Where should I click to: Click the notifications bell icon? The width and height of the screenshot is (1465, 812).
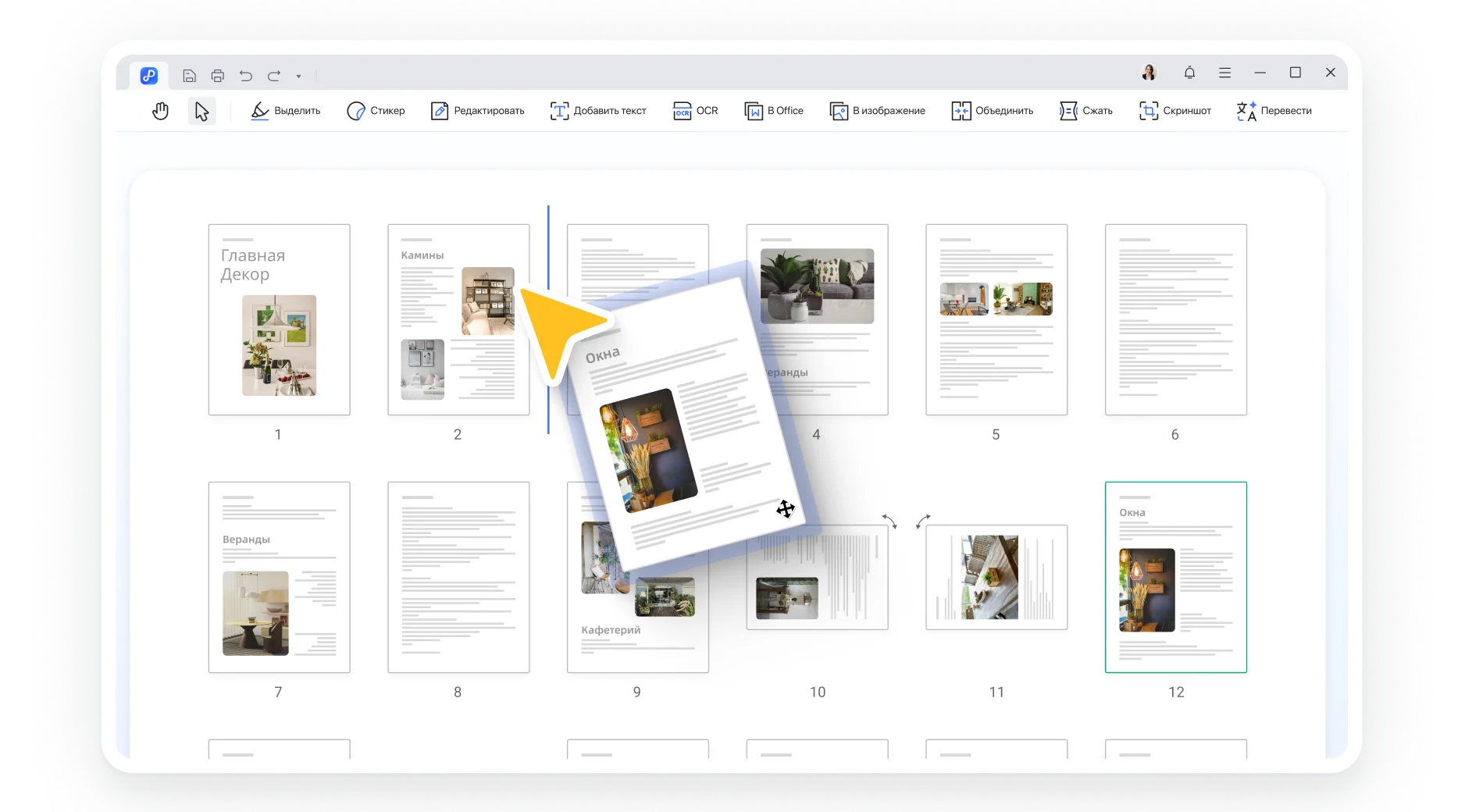click(x=1189, y=72)
